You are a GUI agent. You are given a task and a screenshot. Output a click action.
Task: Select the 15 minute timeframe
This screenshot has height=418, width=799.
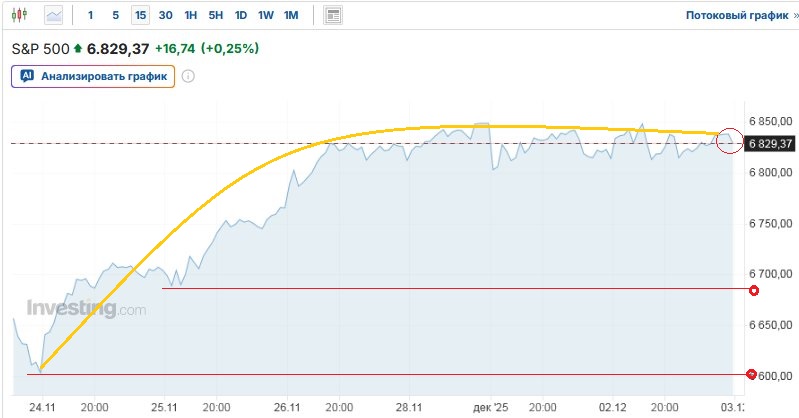(x=140, y=16)
